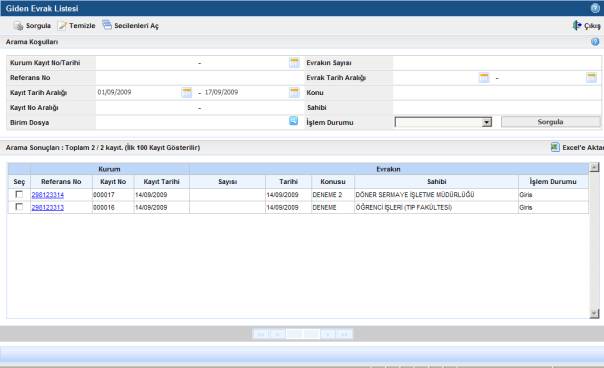The image size is (604, 368).
Task: Click the Excel'e Aktar export icon
Action: [x=555, y=147]
